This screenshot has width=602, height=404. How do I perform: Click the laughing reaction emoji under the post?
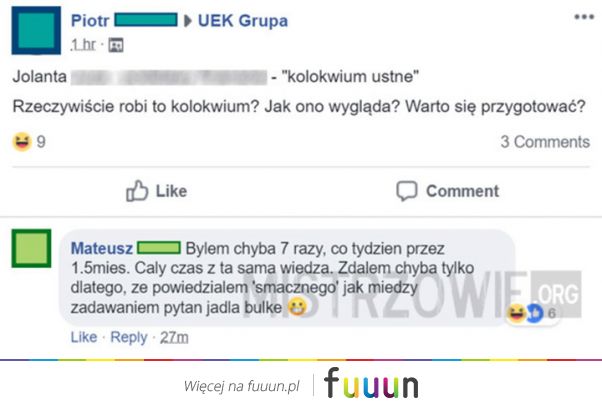(22, 142)
